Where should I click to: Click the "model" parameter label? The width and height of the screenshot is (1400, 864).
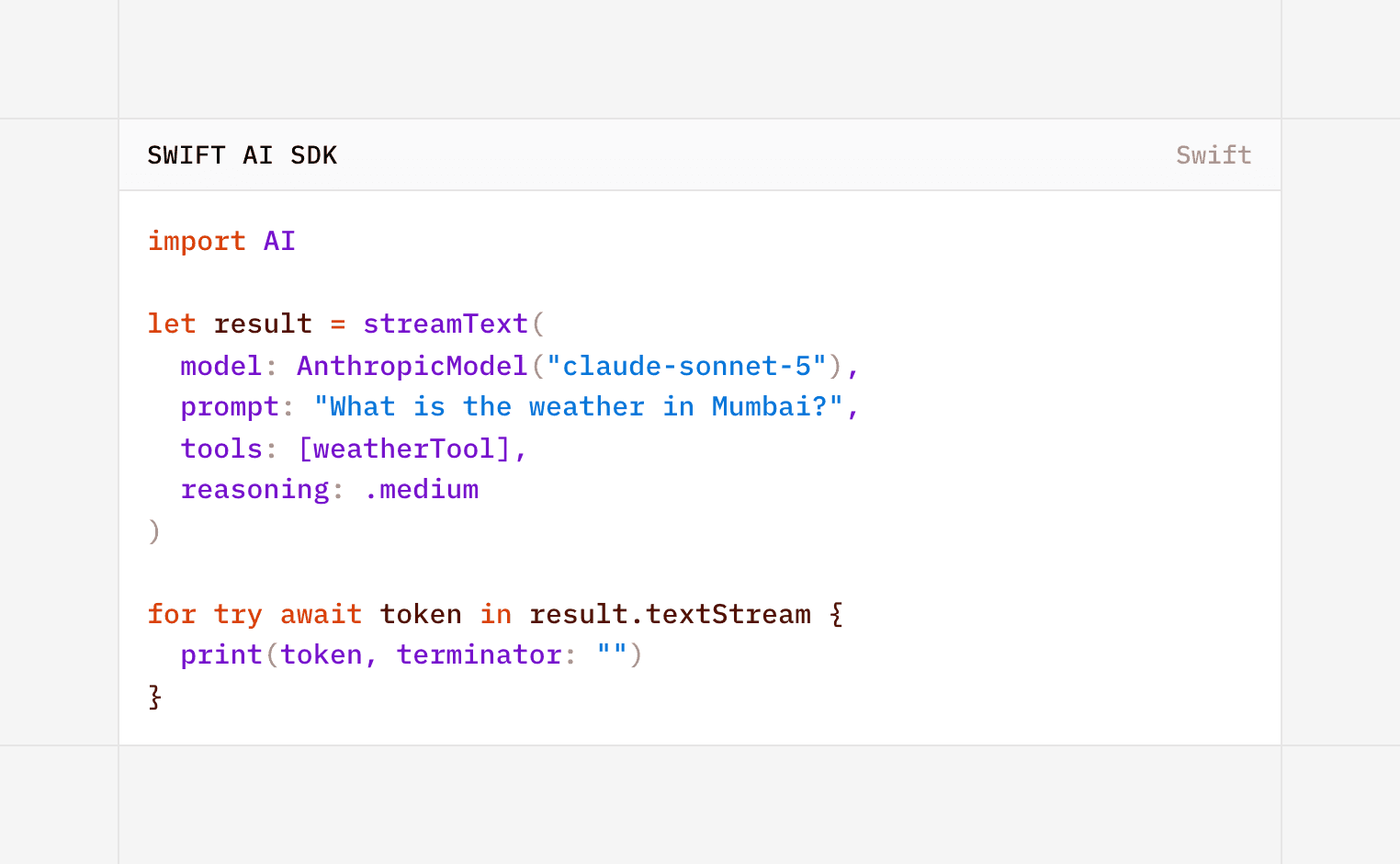[x=221, y=366]
